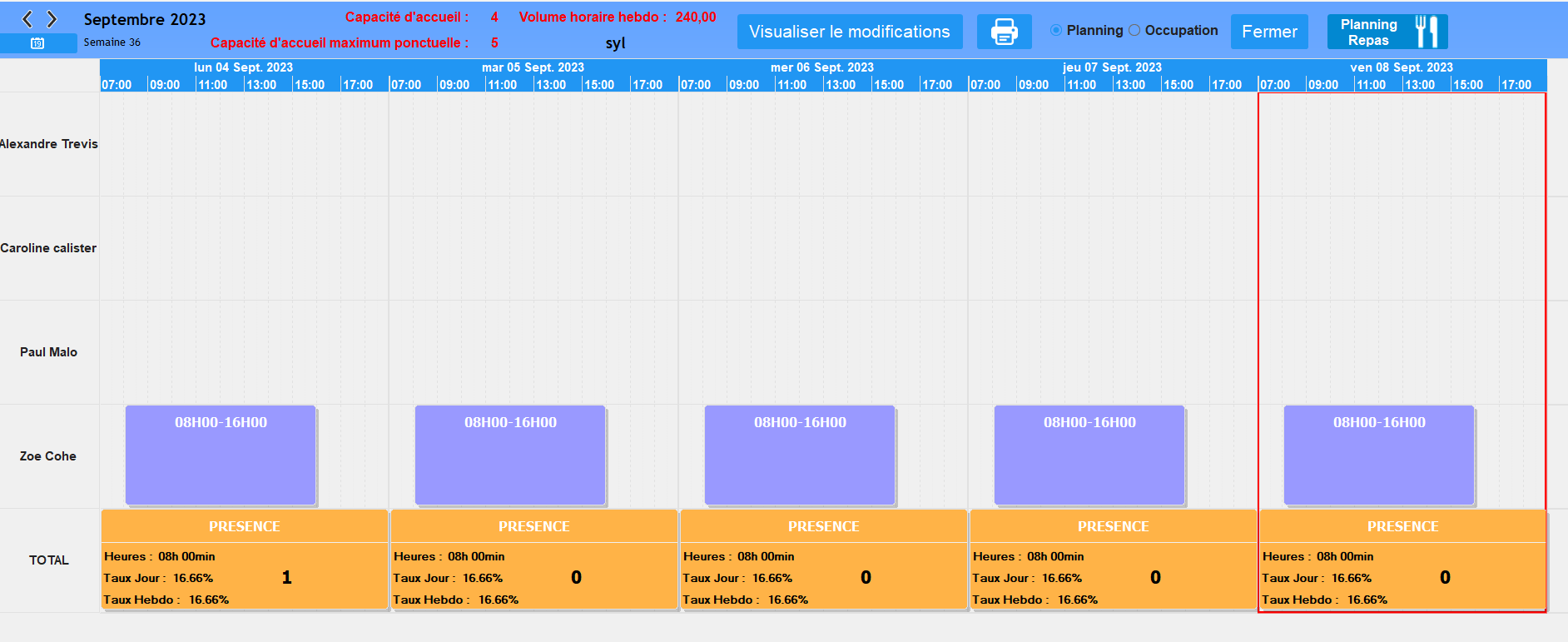
Task: Go to the previous week arrow
Action: click(27, 19)
